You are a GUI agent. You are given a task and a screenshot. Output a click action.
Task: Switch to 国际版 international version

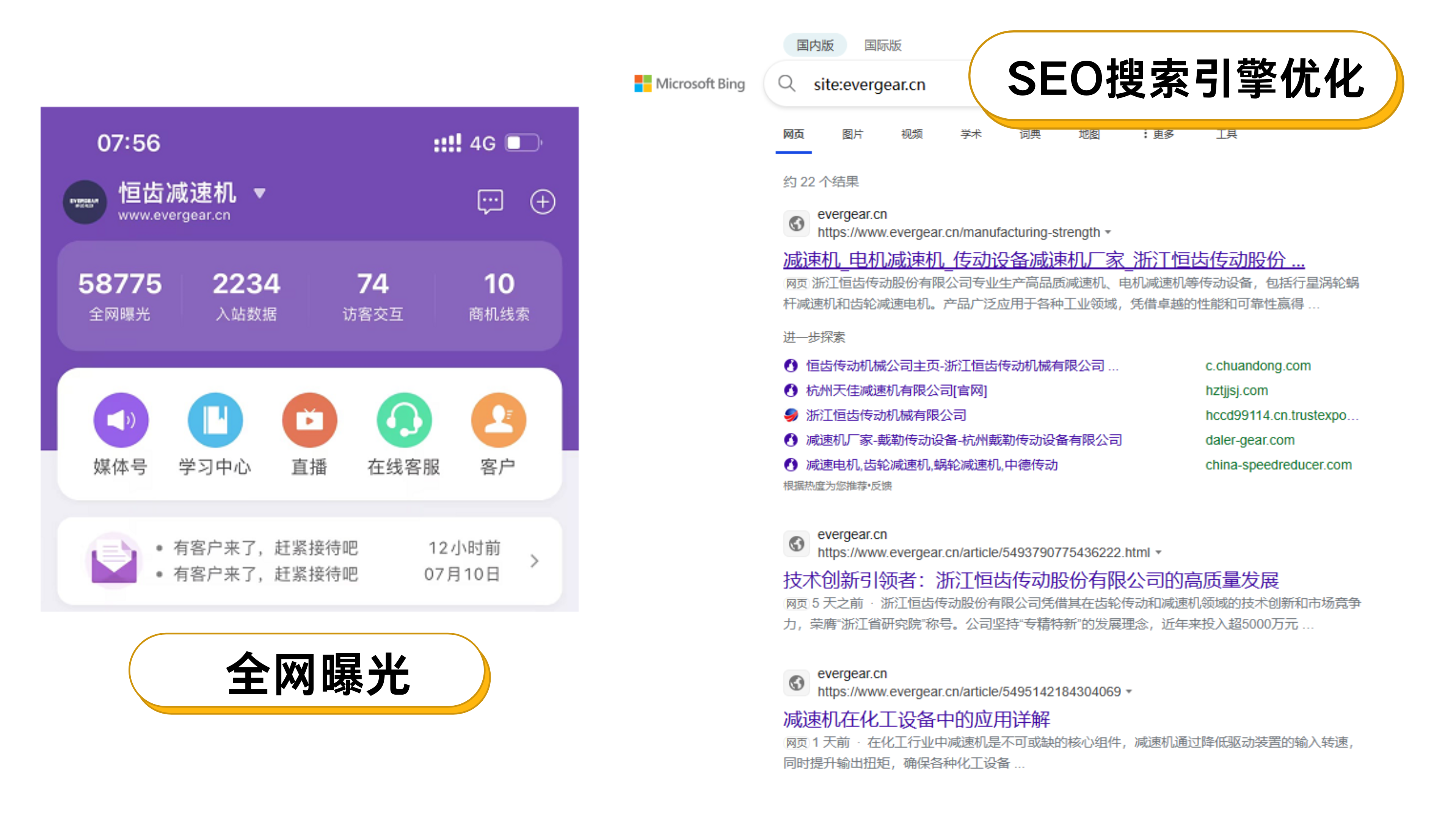click(x=883, y=45)
